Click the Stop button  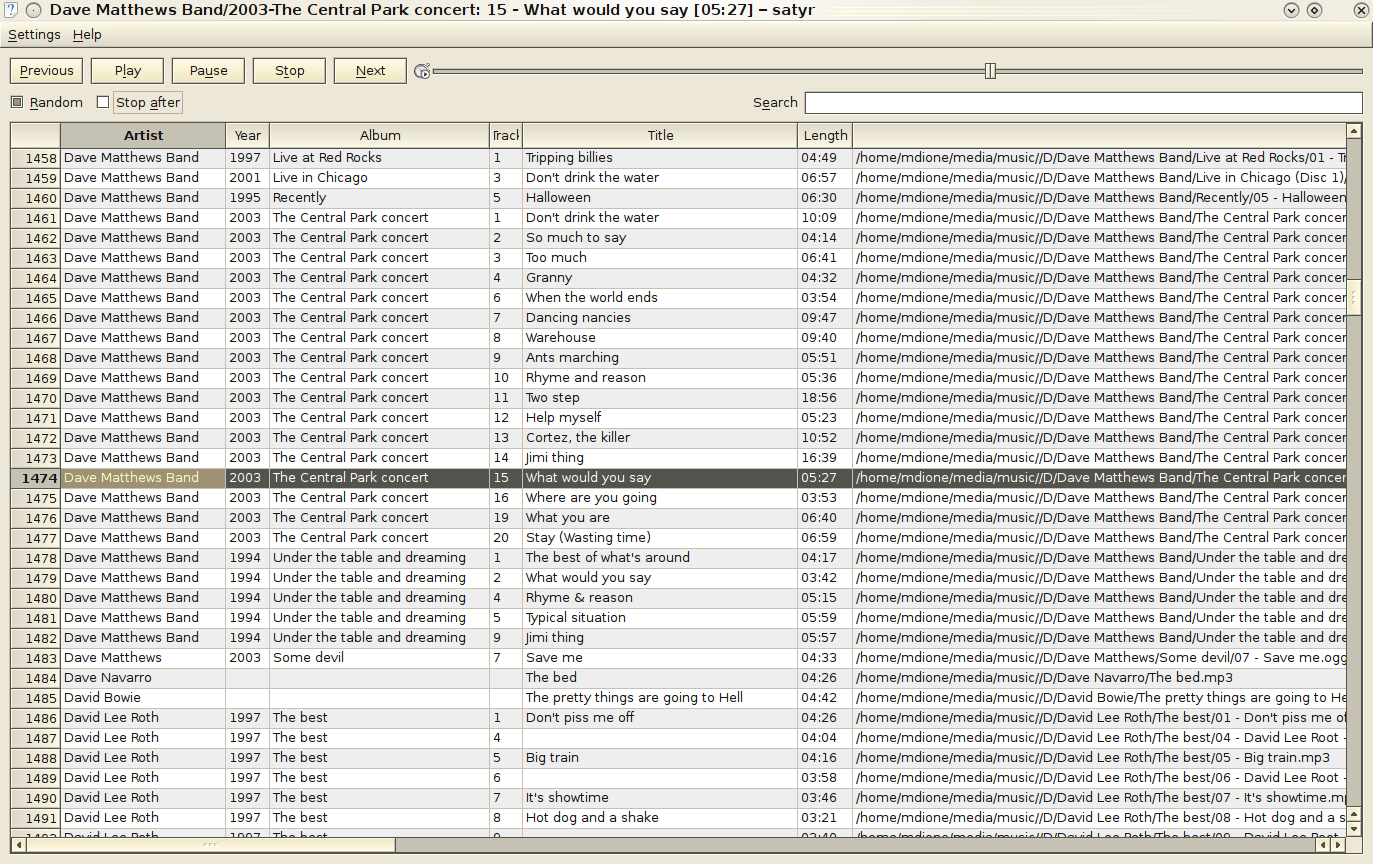click(x=290, y=71)
